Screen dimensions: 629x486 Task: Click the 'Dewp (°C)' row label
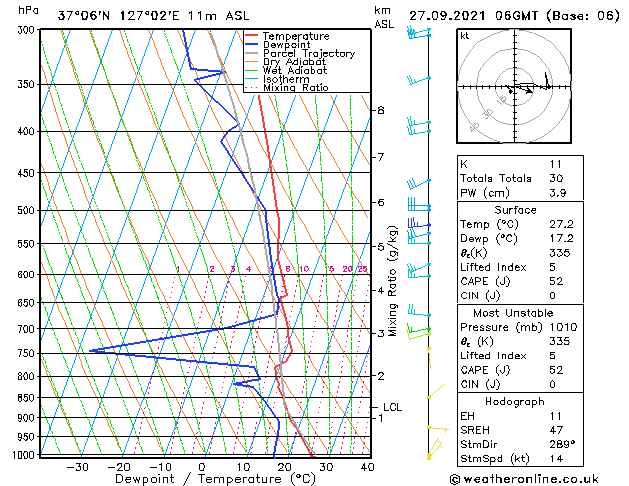[x=489, y=239]
